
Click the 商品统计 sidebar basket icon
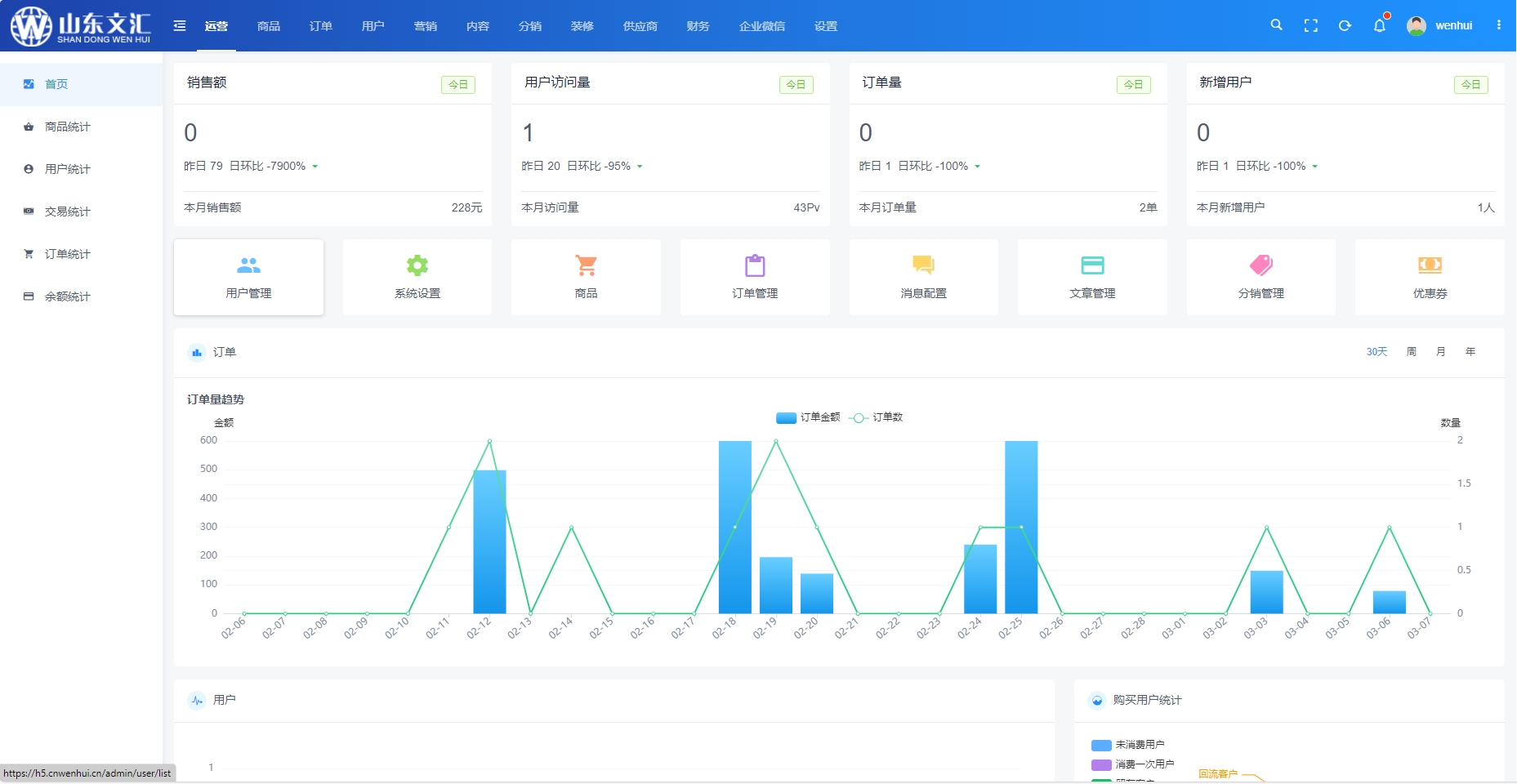point(29,127)
